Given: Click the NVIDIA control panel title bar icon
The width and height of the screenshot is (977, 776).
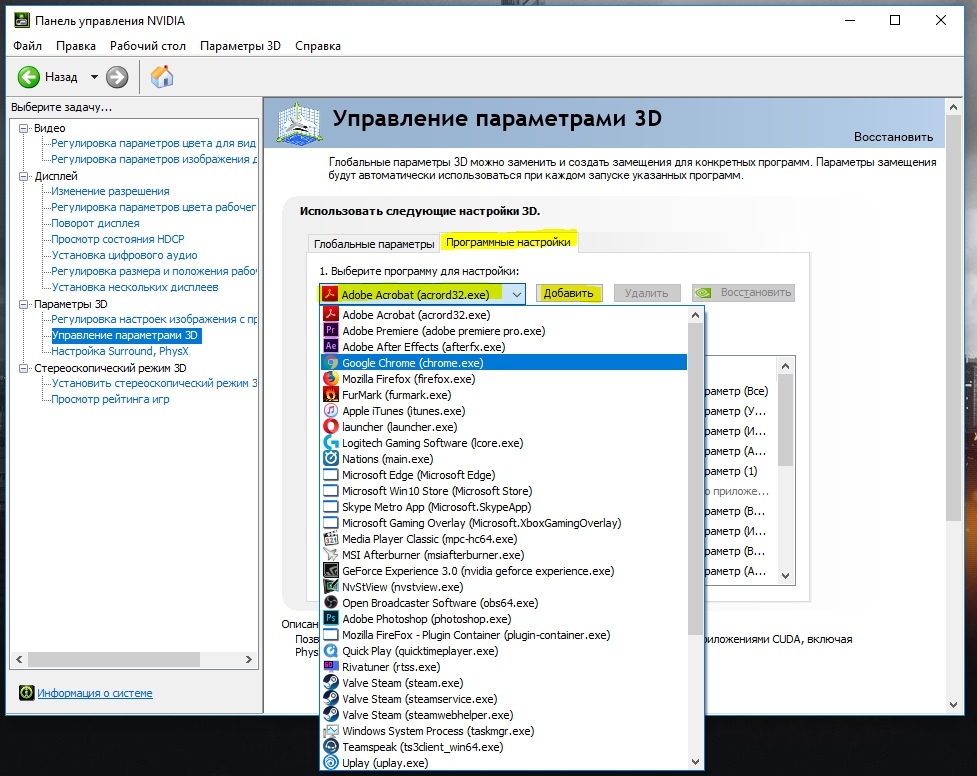Looking at the screenshot, I should tap(22, 21).
